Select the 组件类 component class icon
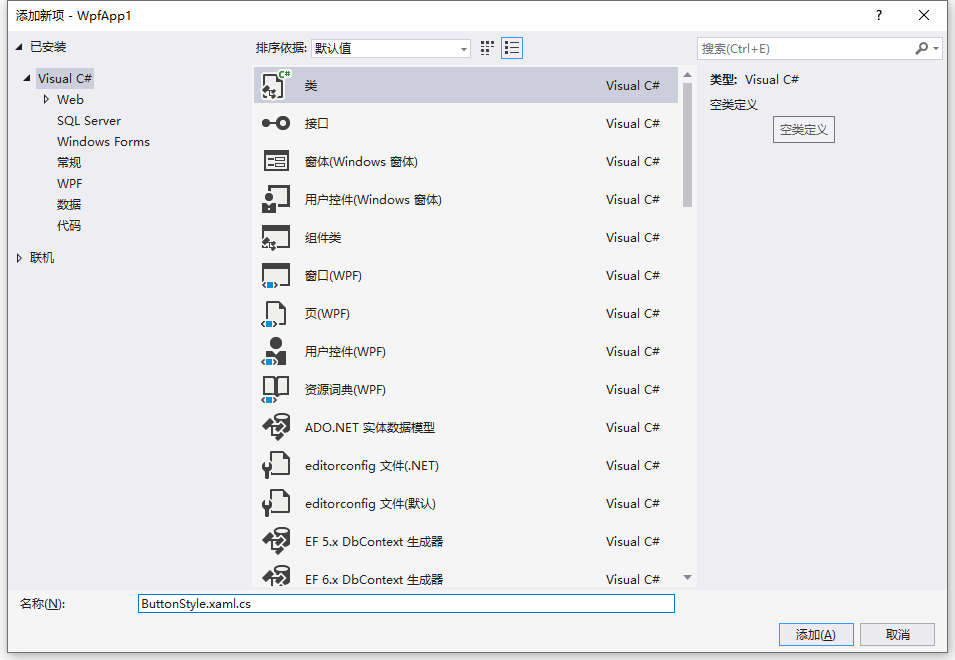The width and height of the screenshot is (955, 660). (276, 237)
